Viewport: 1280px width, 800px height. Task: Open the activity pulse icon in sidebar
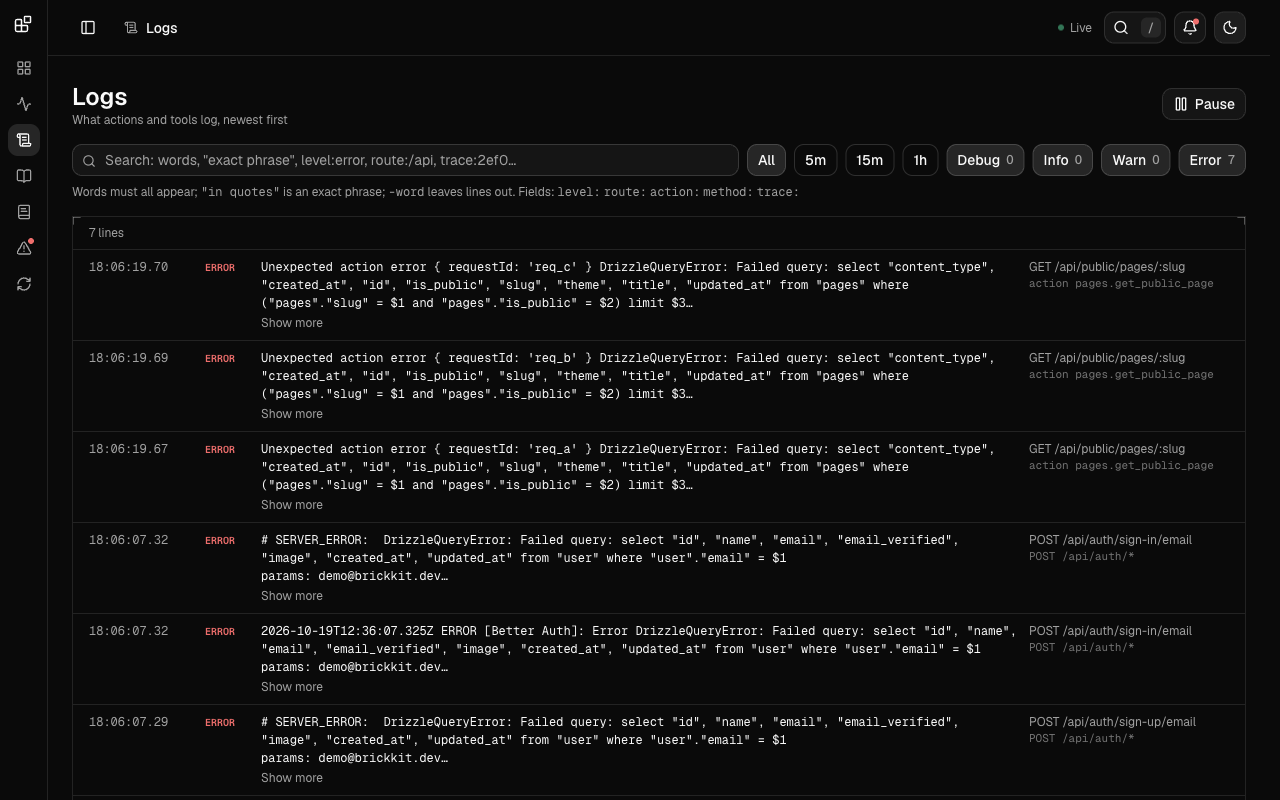[24, 104]
